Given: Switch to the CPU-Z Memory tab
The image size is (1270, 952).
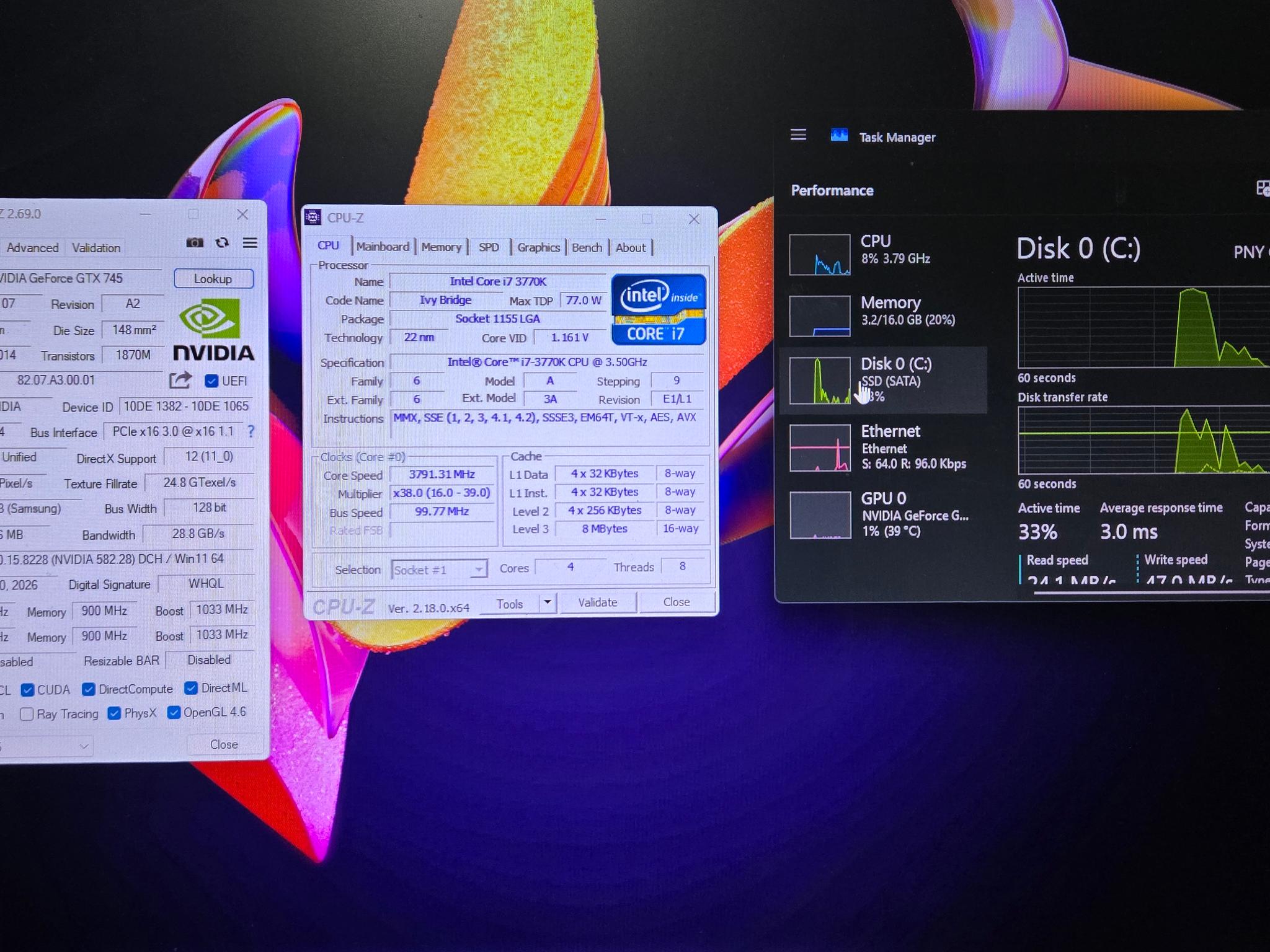Looking at the screenshot, I should 442,247.
